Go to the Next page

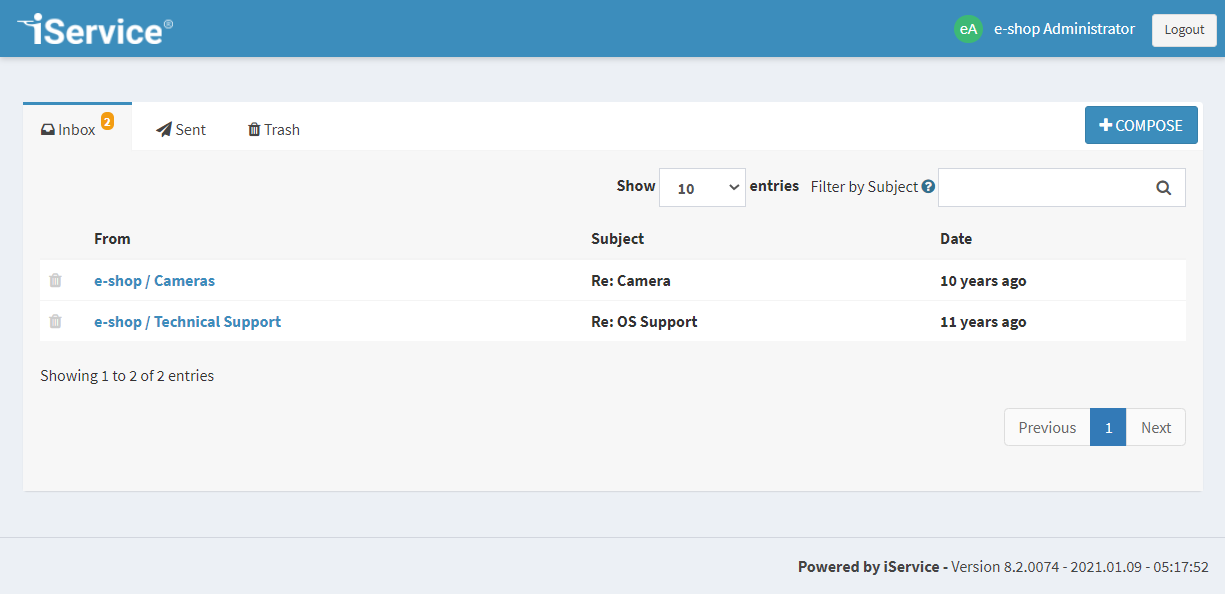[x=1155, y=427]
